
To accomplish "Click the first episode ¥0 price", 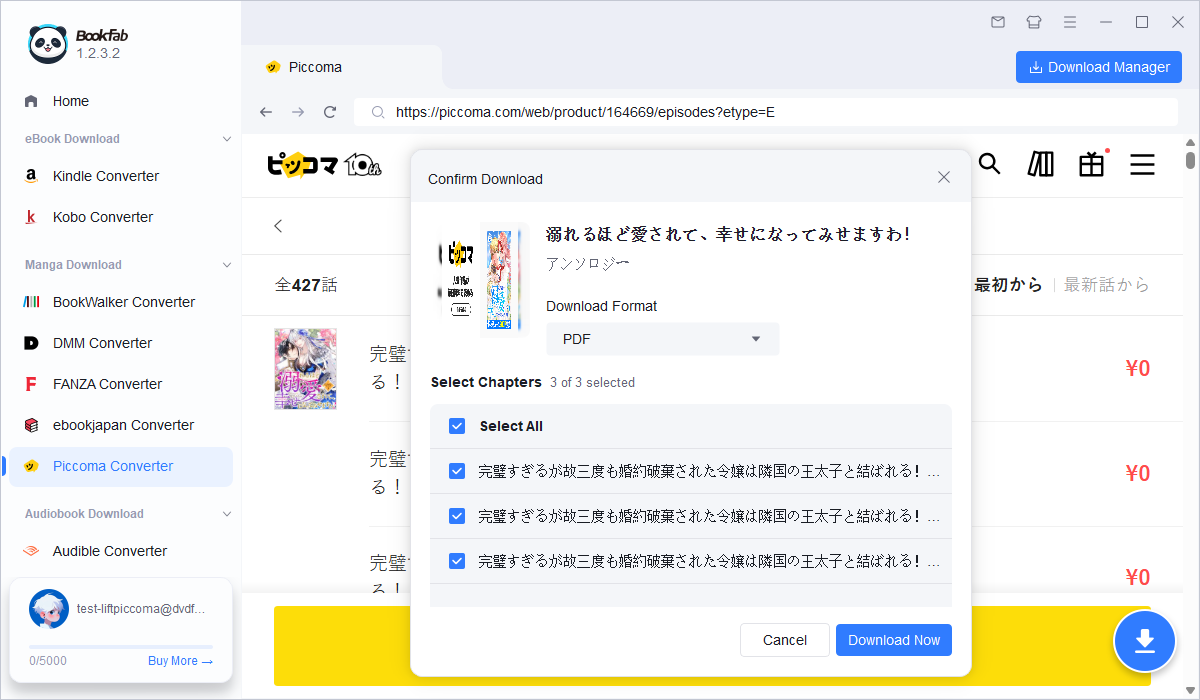I will (1137, 369).
